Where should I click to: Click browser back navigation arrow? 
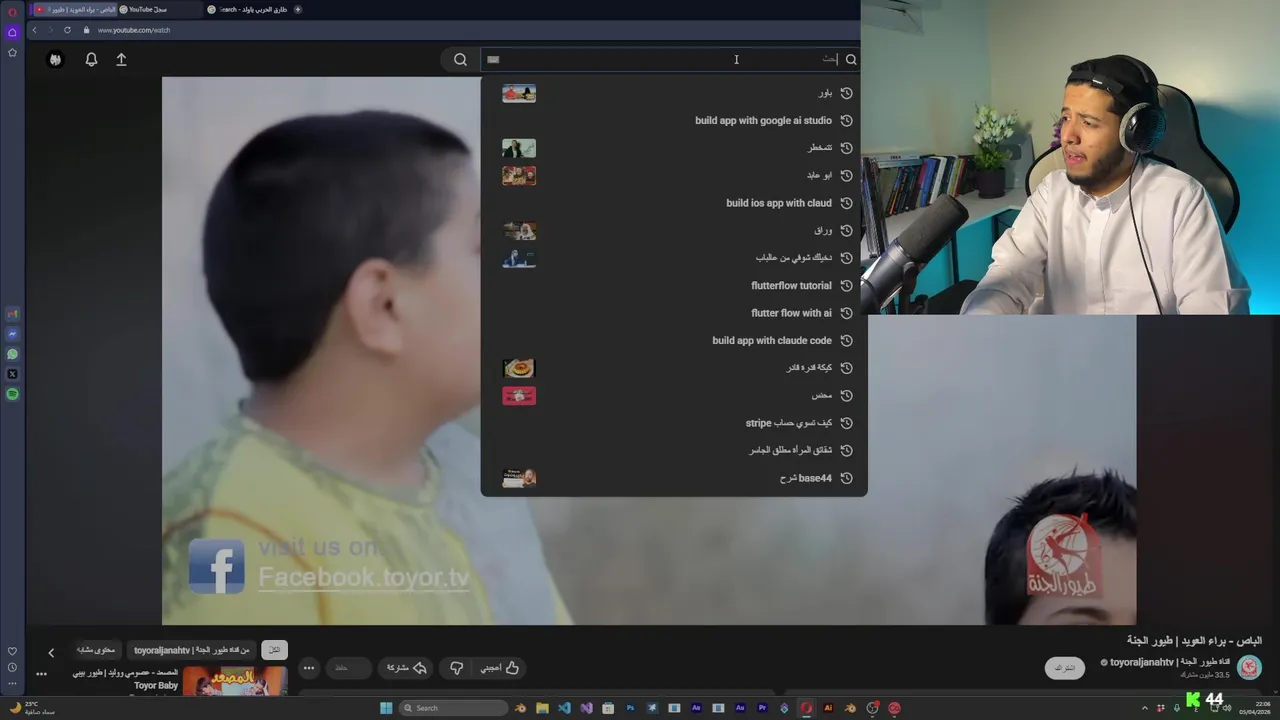[x=34, y=30]
